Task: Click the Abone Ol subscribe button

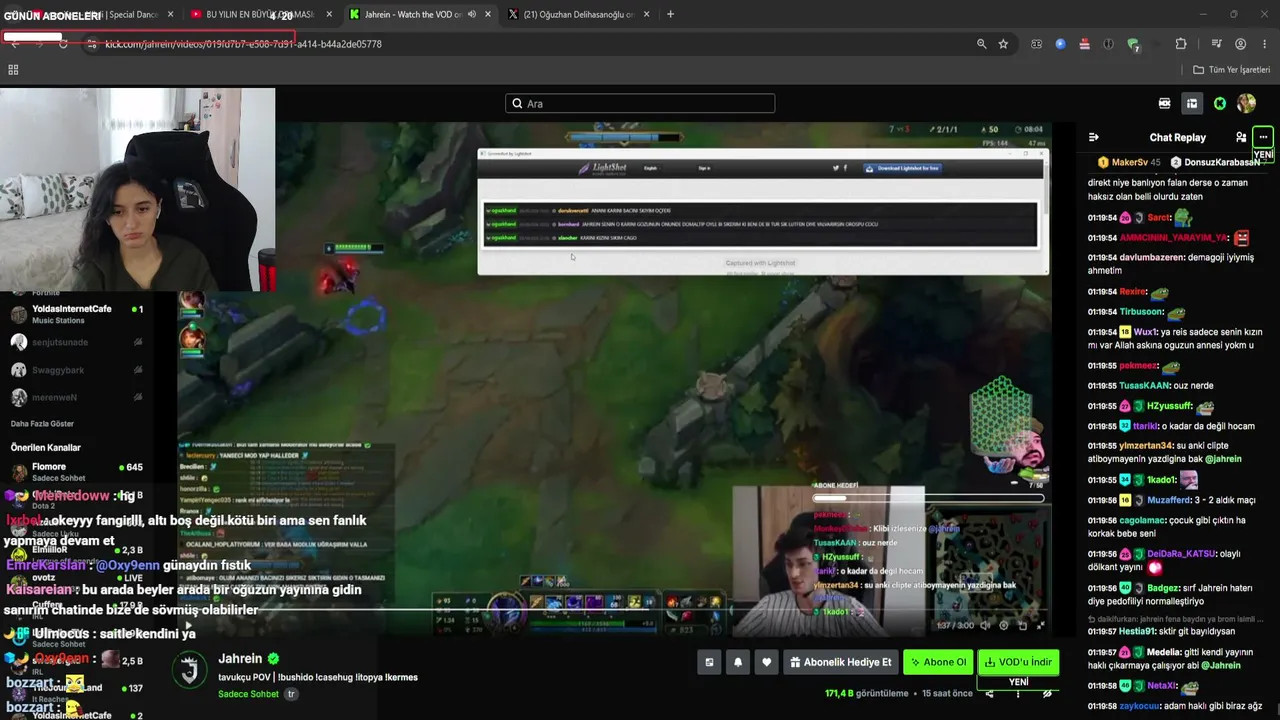Action: tap(938, 662)
